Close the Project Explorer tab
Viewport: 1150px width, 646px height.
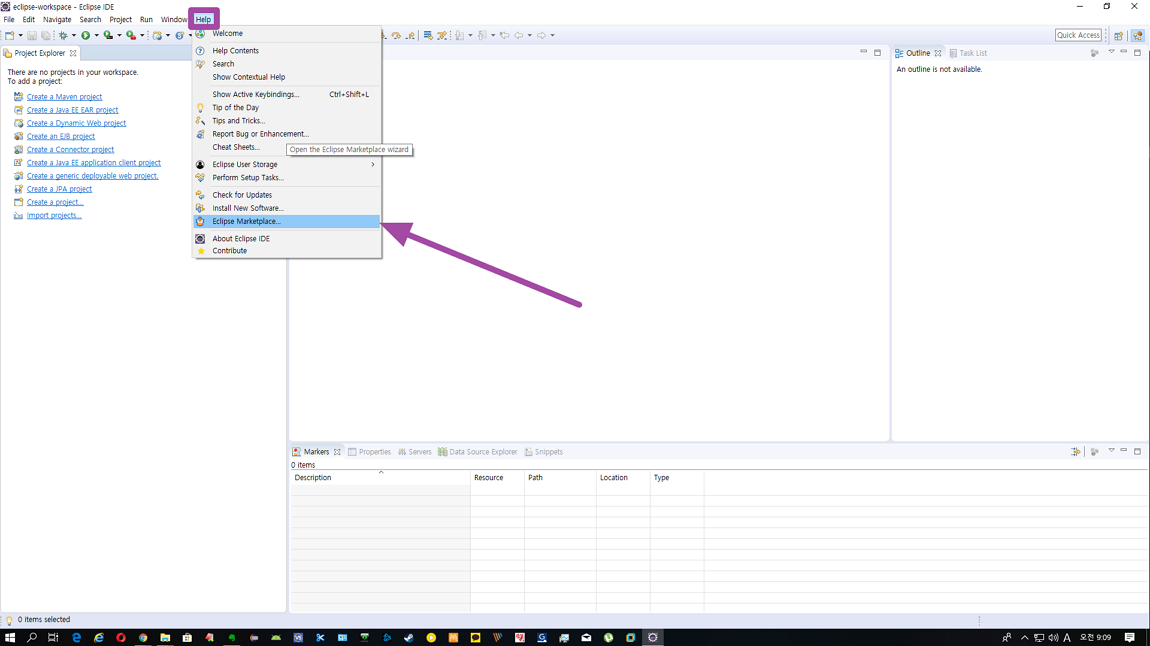click(73, 54)
